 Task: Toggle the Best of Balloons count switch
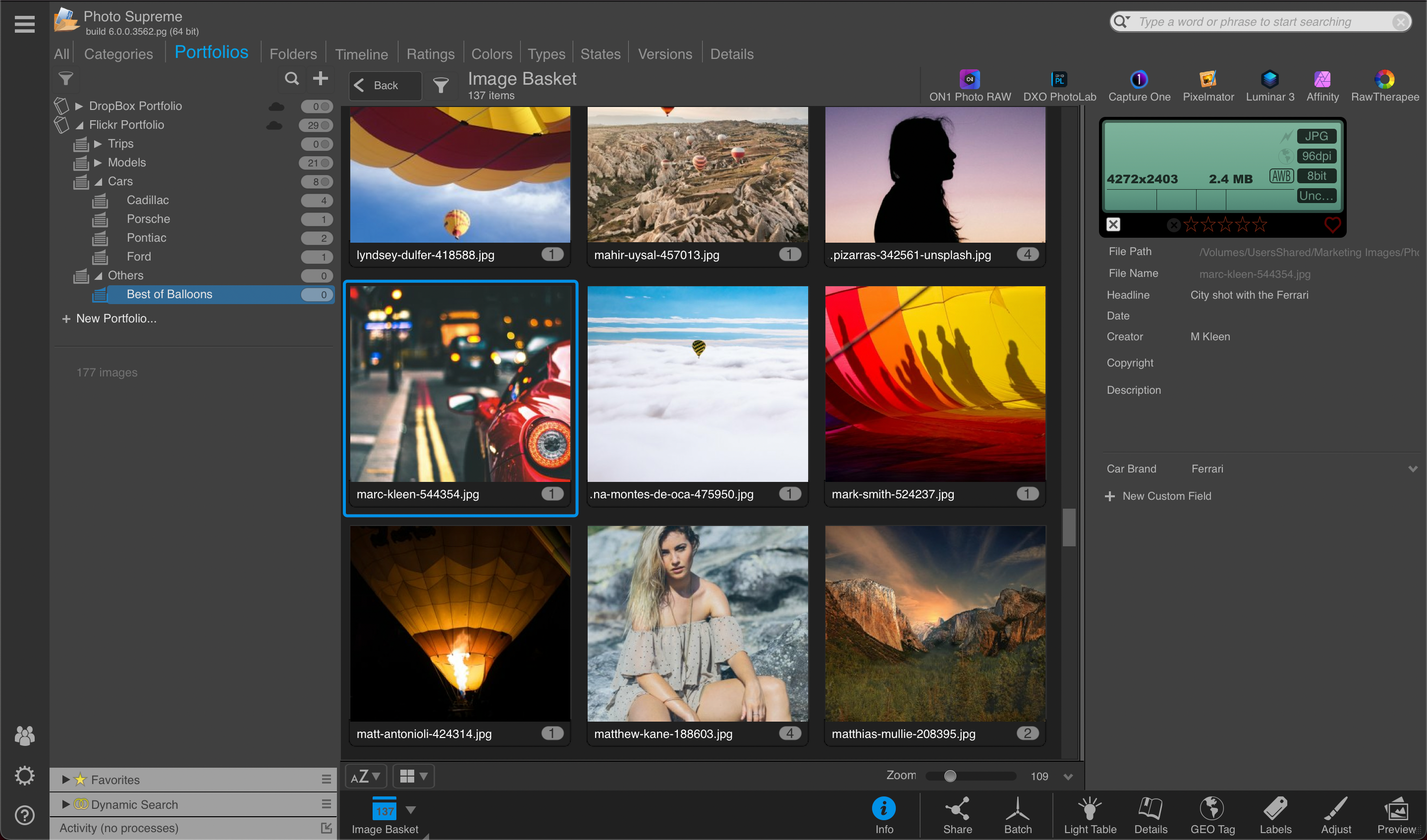tap(317, 294)
